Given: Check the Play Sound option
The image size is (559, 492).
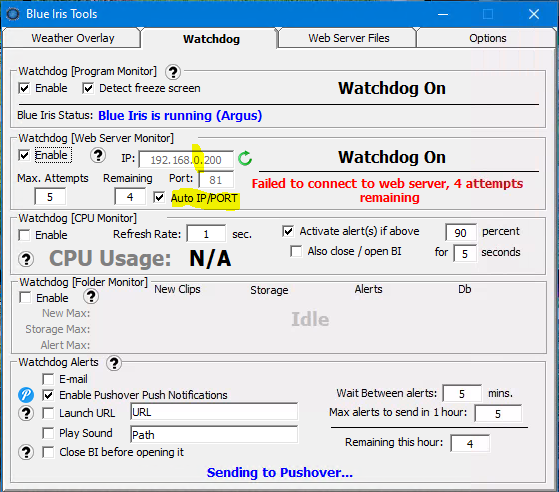Looking at the screenshot, I should pos(48,433).
